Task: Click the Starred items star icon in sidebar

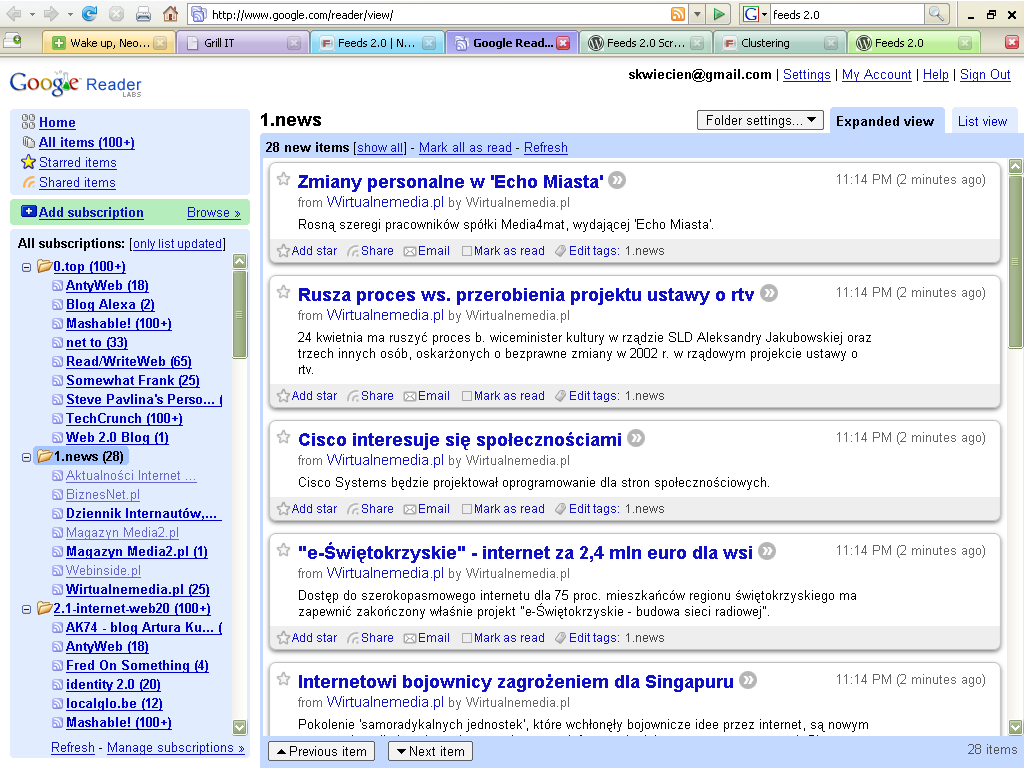Action: 28,162
